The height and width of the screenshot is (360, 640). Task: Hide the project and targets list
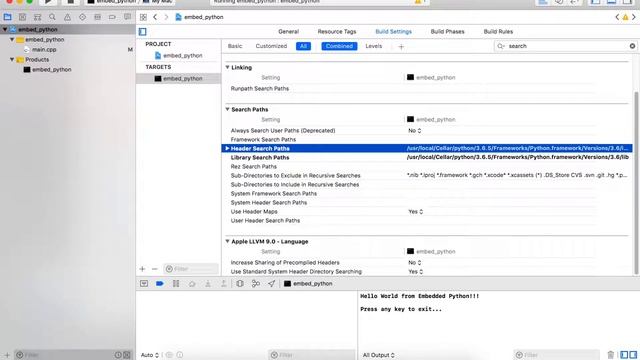coord(142,31)
